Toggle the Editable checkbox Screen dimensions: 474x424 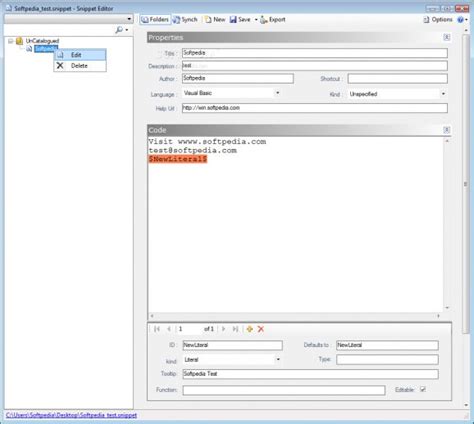point(423,389)
